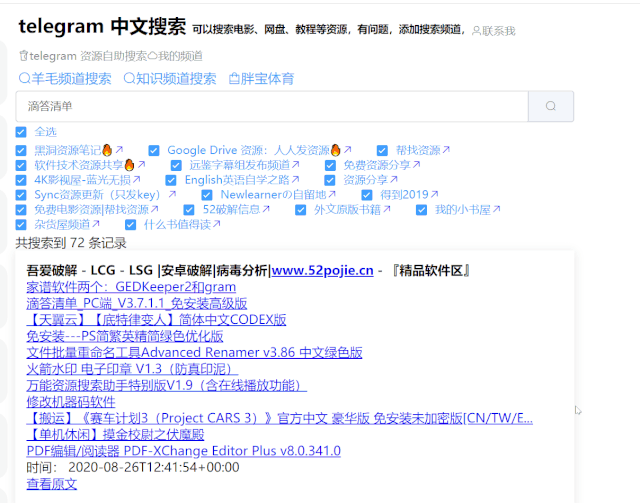Open 【单机休闲】摸金校尉之伏魔殿 result
The image size is (640, 503).
click(x=115, y=434)
